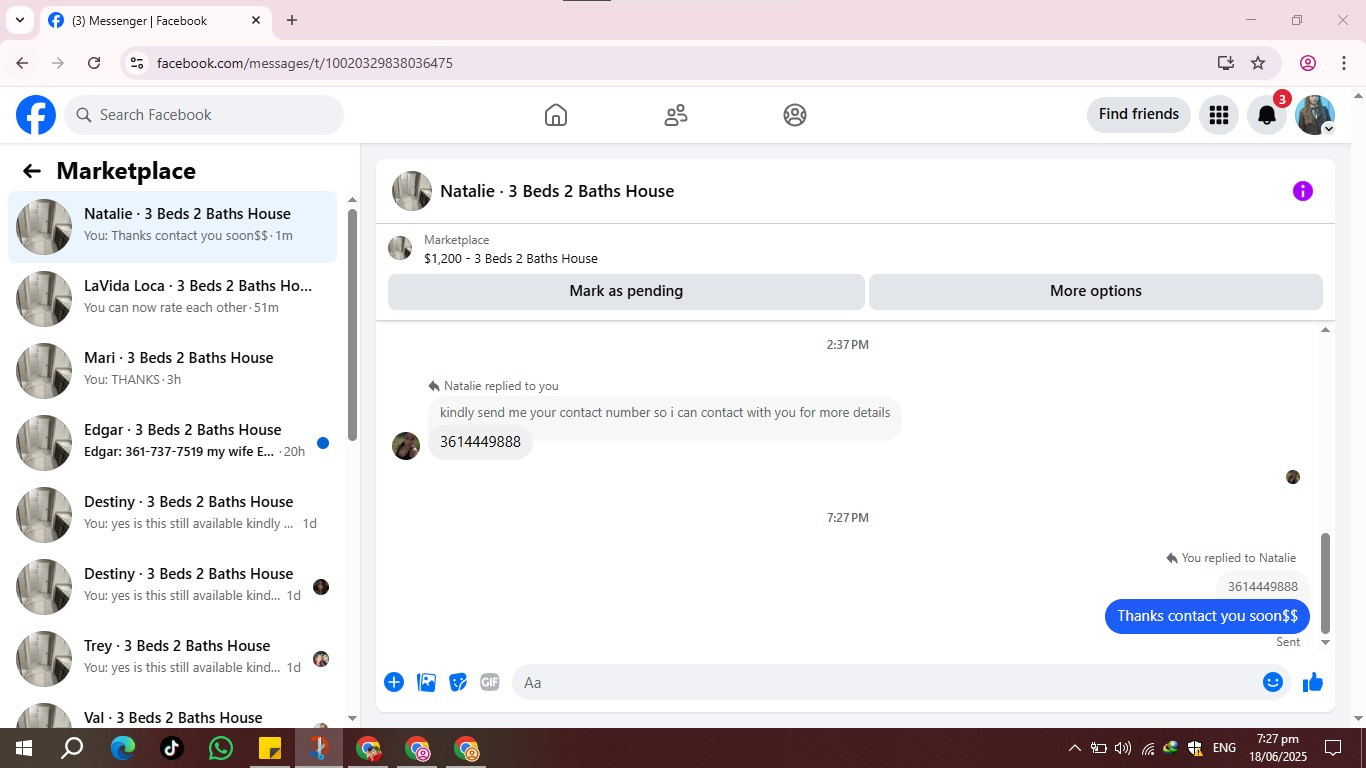The width and height of the screenshot is (1366, 768).
Task: Open More options for the listing
Action: (x=1096, y=291)
